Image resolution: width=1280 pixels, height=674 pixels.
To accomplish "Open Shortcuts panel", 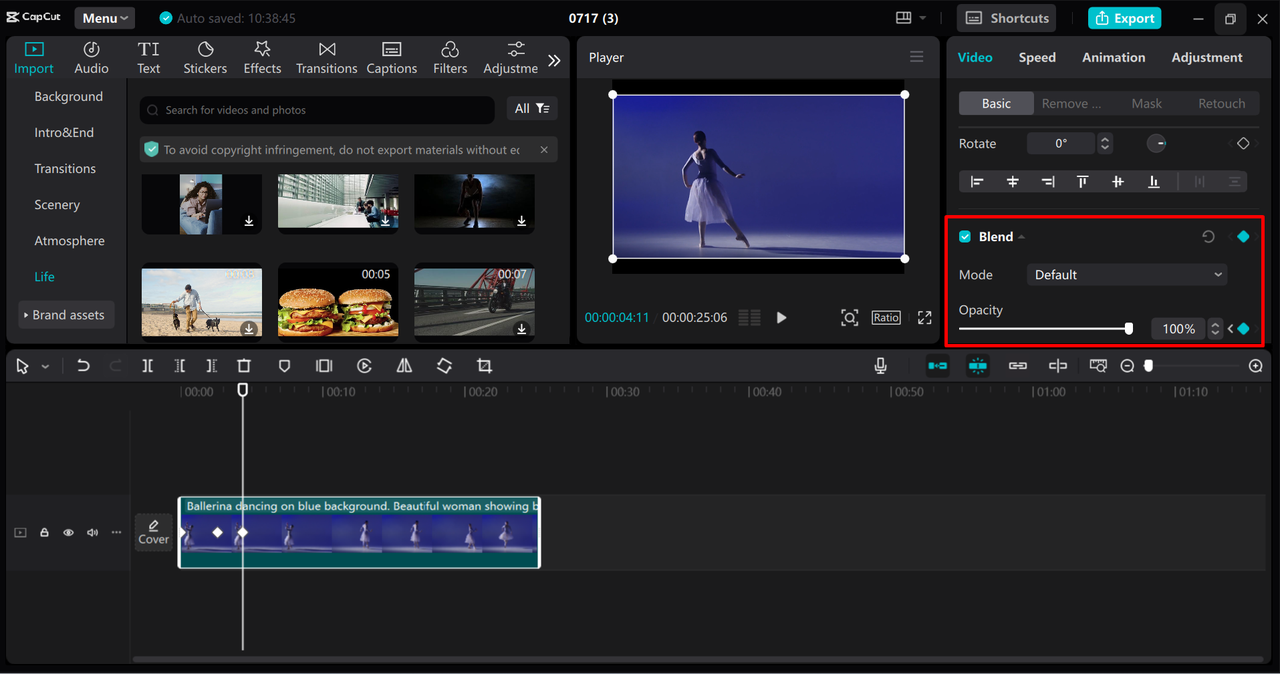I will pos(1008,18).
